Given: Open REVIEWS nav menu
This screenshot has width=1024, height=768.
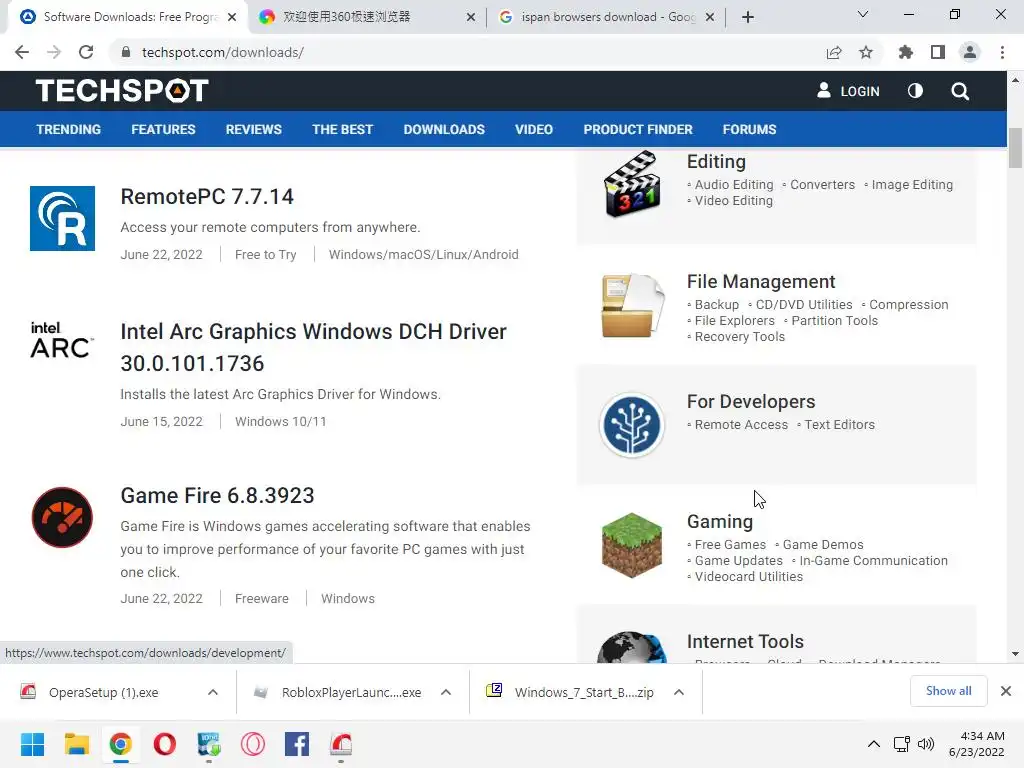Looking at the screenshot, I should (x=253, y=129).
